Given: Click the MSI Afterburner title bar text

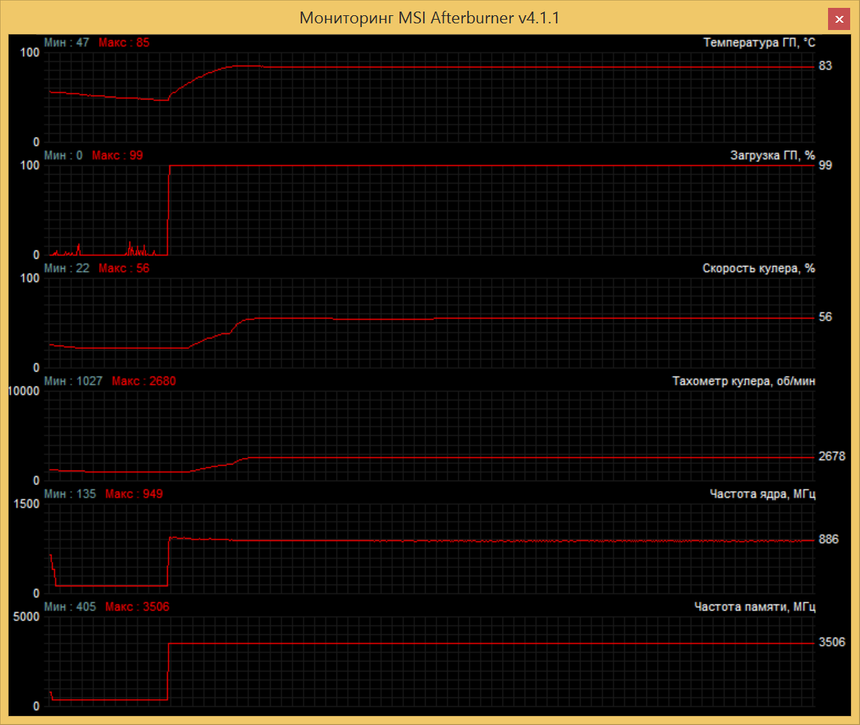Looking at the screenshot, I should [x=428, y=18].
